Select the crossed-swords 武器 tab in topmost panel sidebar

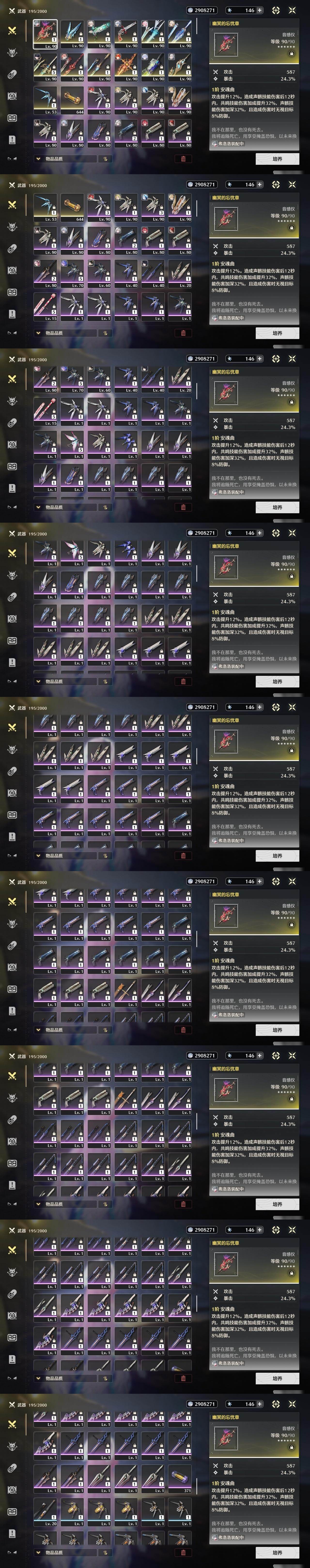(x=12, y=30)
